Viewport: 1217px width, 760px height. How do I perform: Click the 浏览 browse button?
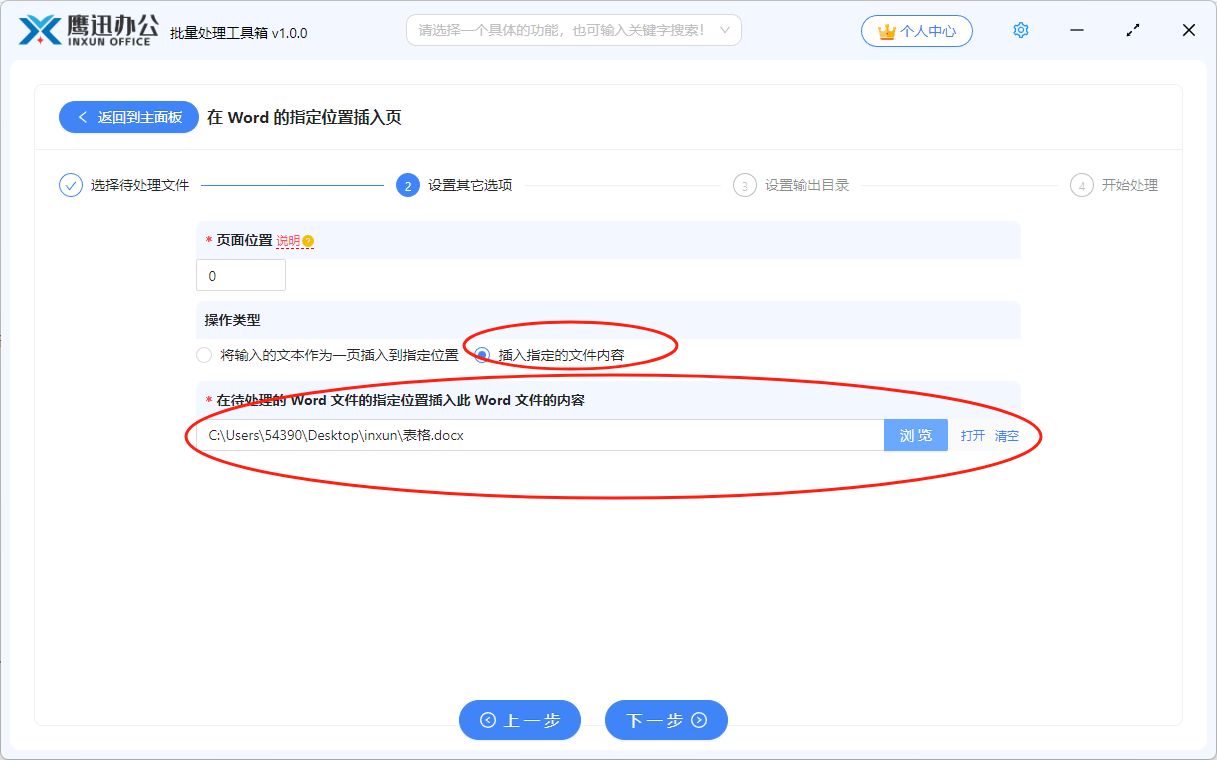(915, 435)
